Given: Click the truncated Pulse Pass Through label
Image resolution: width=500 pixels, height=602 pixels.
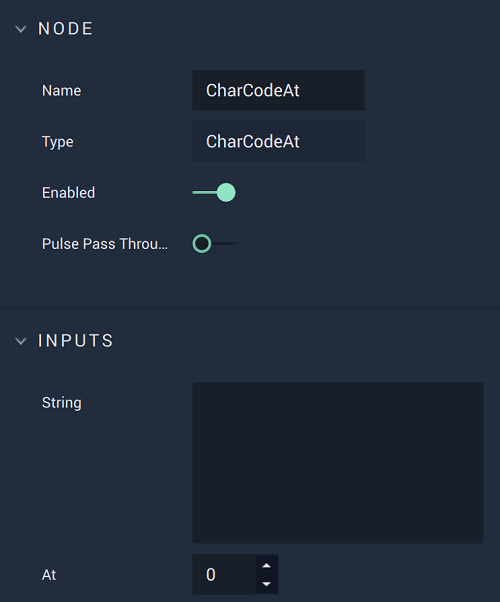Looking at the screenshot, I should (105, 244).
